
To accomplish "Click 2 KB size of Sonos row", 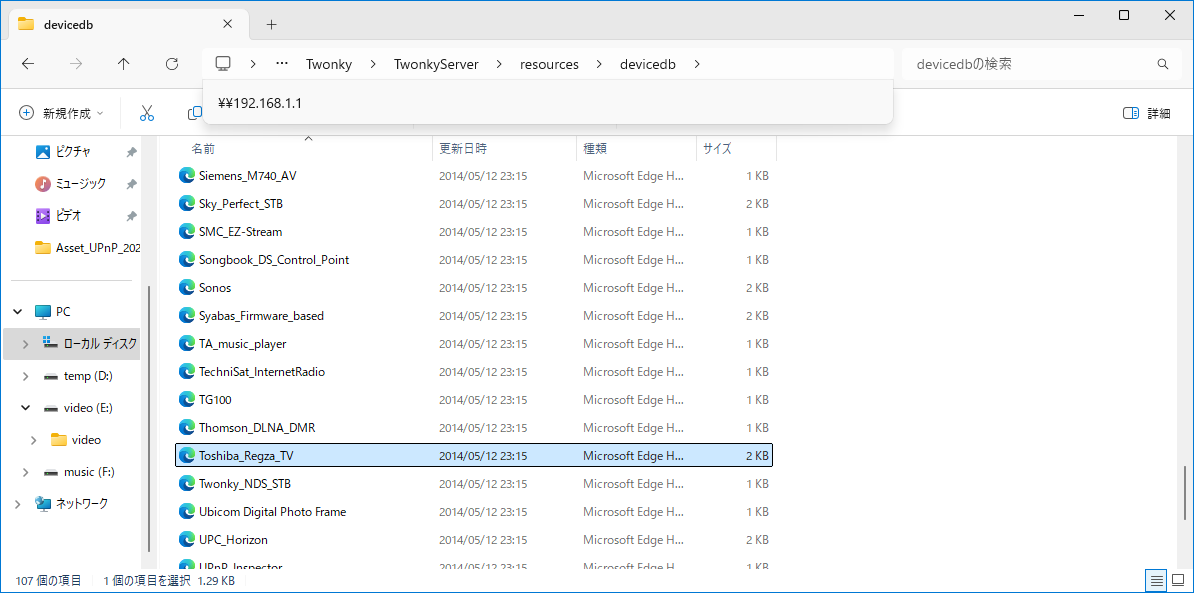I will (x=757, y=288).
